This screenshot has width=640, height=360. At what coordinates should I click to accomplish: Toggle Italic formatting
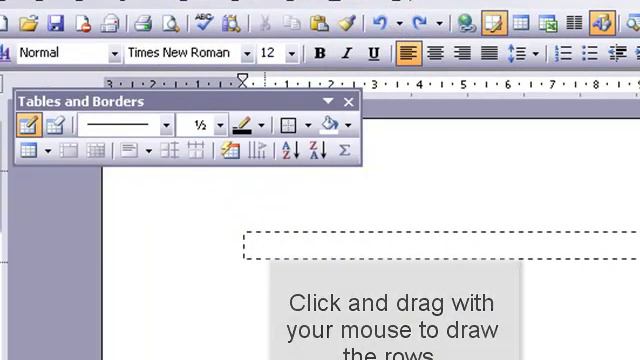(x=347, y=53)
